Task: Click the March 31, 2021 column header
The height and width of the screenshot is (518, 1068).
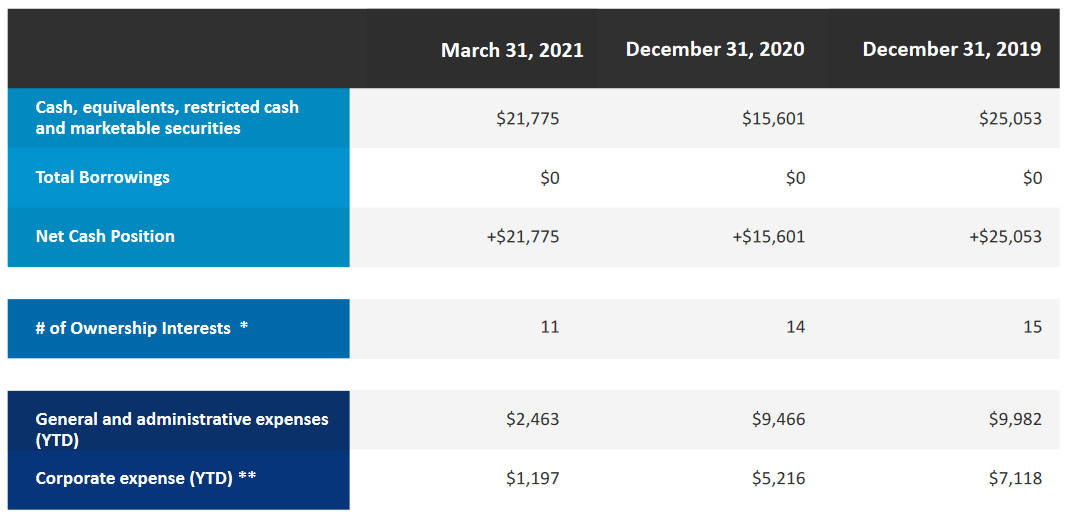Action: point(512,50)
